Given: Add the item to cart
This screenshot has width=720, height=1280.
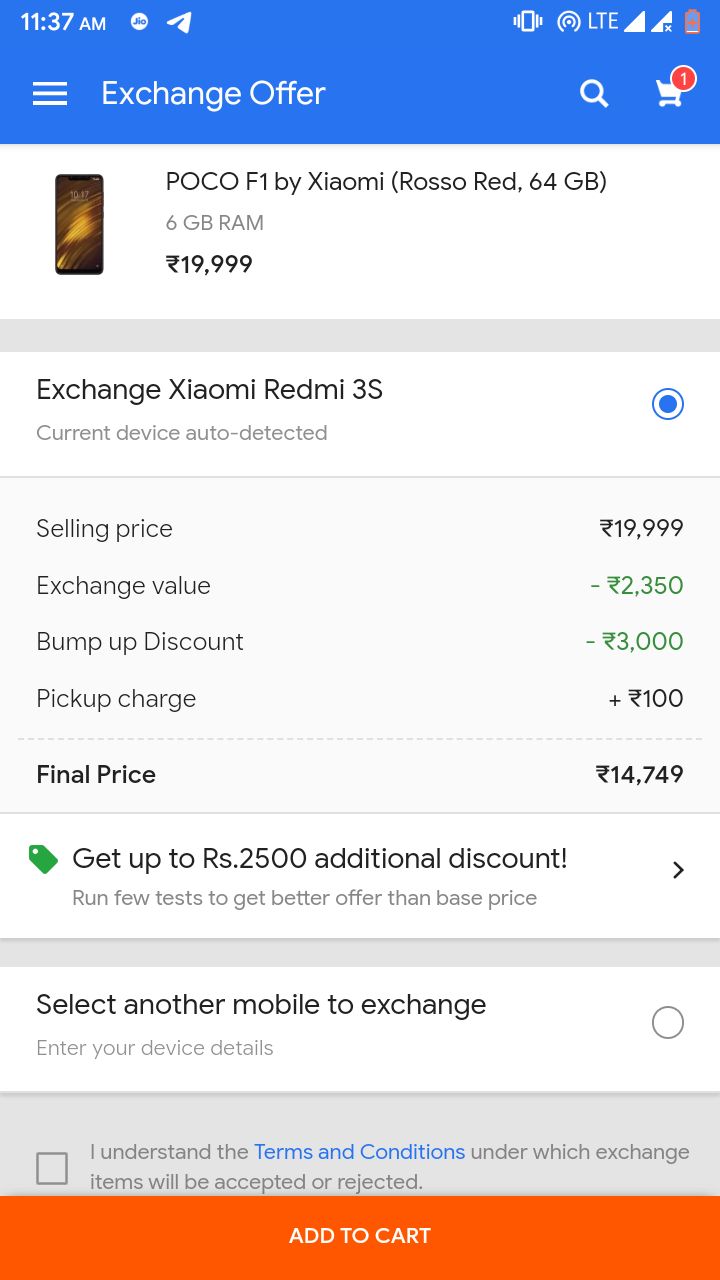Looking at the screenshot, I should click(x=360, y=1236).
